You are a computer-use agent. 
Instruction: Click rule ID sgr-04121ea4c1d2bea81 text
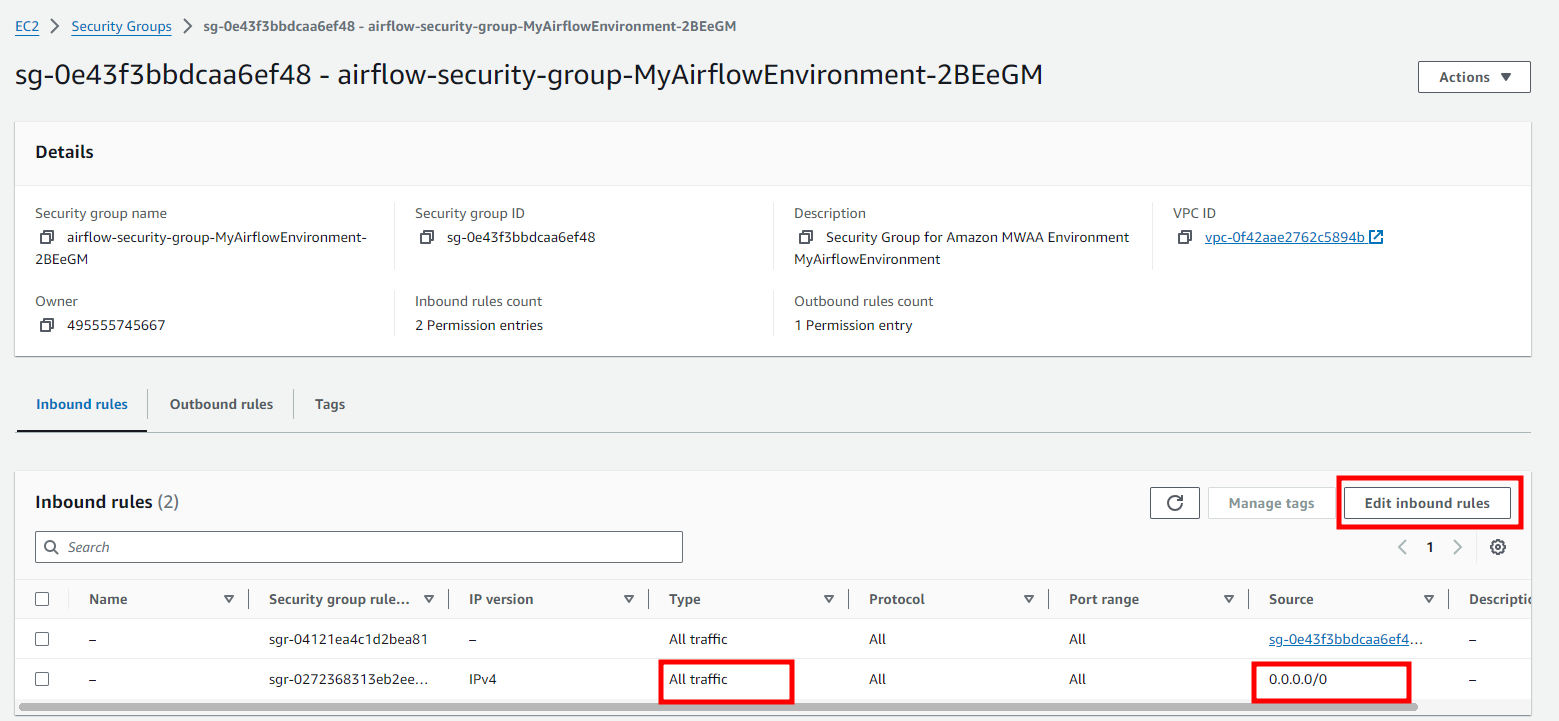[x=348, y=639]
